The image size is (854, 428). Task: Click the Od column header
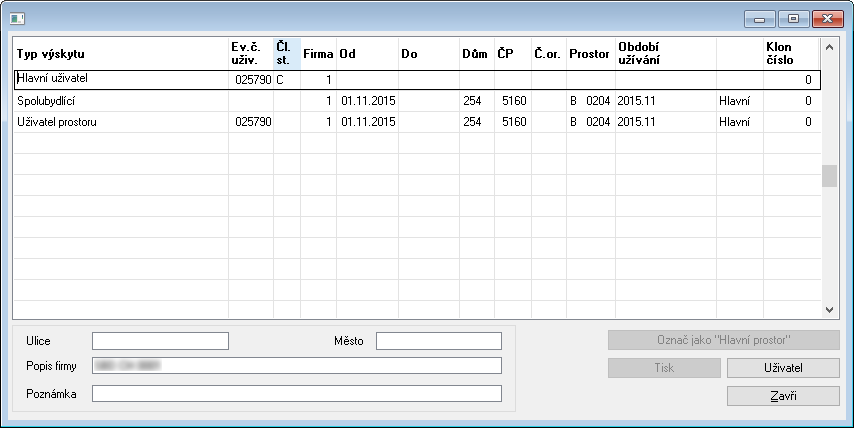368,53
